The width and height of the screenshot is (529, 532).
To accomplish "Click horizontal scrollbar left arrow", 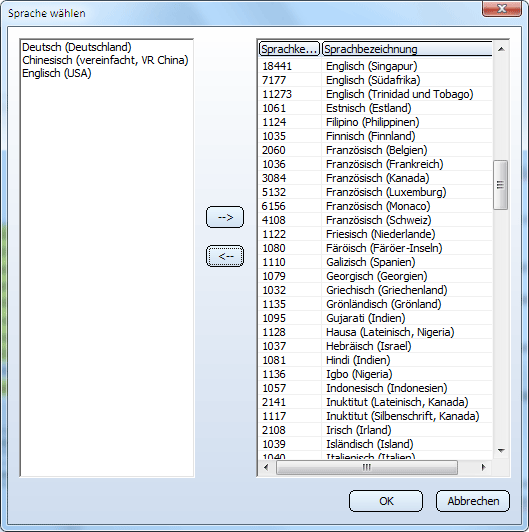I will point(266,467).
